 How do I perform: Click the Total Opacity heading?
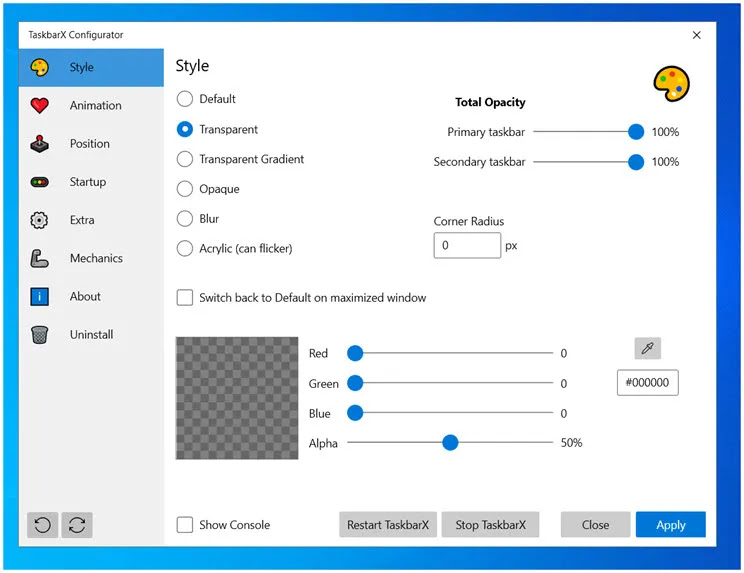click(x=490, y=102)
